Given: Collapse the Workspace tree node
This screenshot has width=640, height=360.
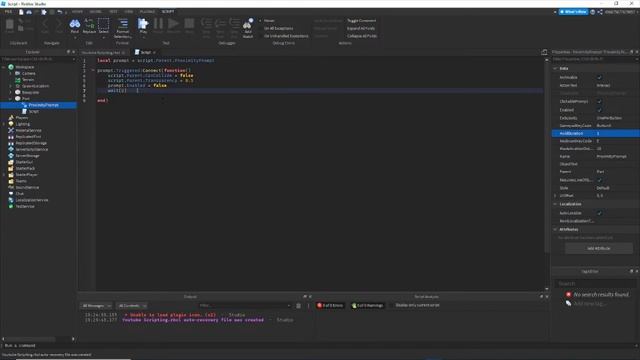Looking at the screenshot, I should tap(4, 67).
